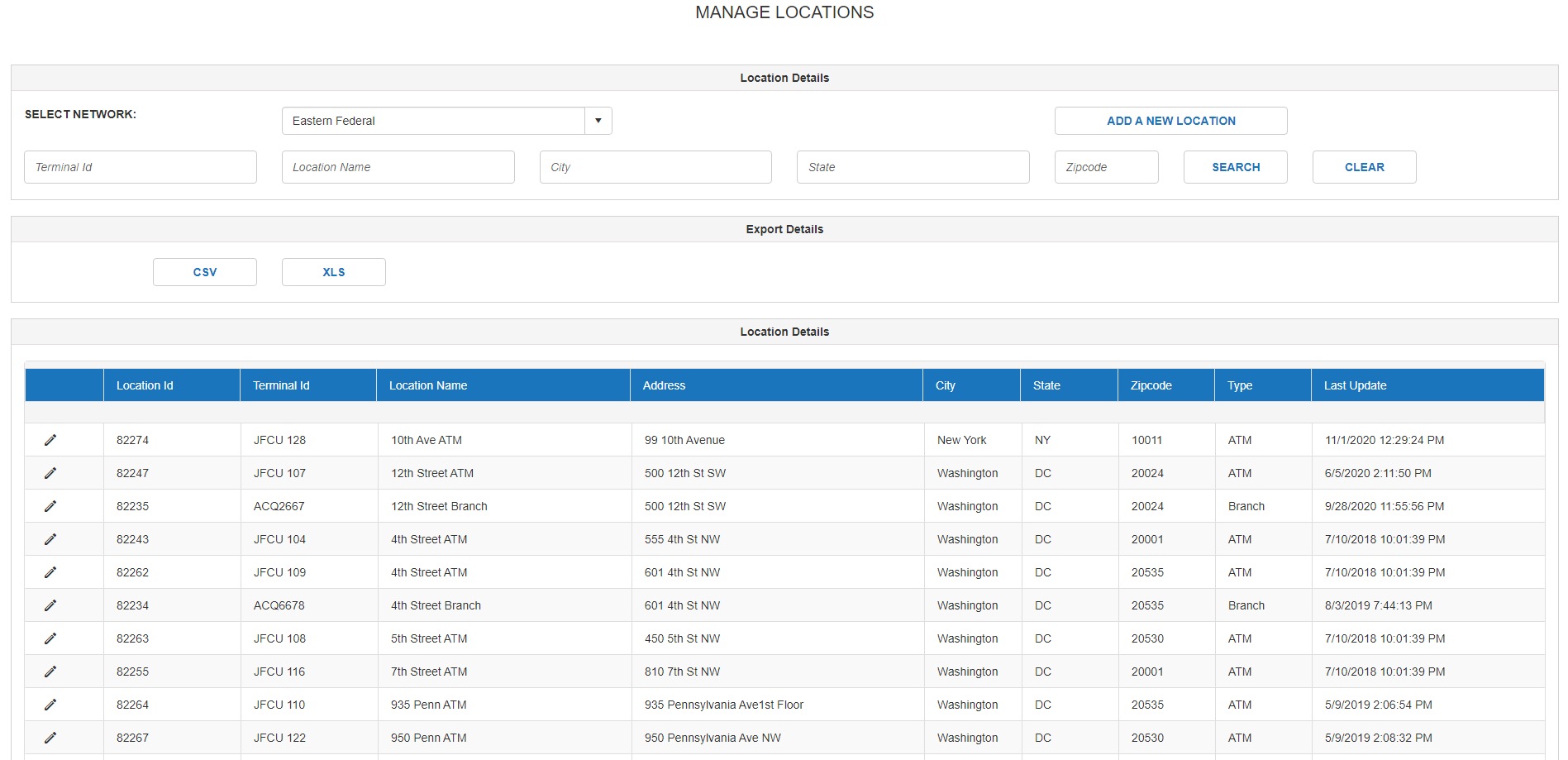Select timestamp 6/5/2020 2:11:50 PM
Viewport: 1568px width, 760px height.
click(x=1378, y=473)
